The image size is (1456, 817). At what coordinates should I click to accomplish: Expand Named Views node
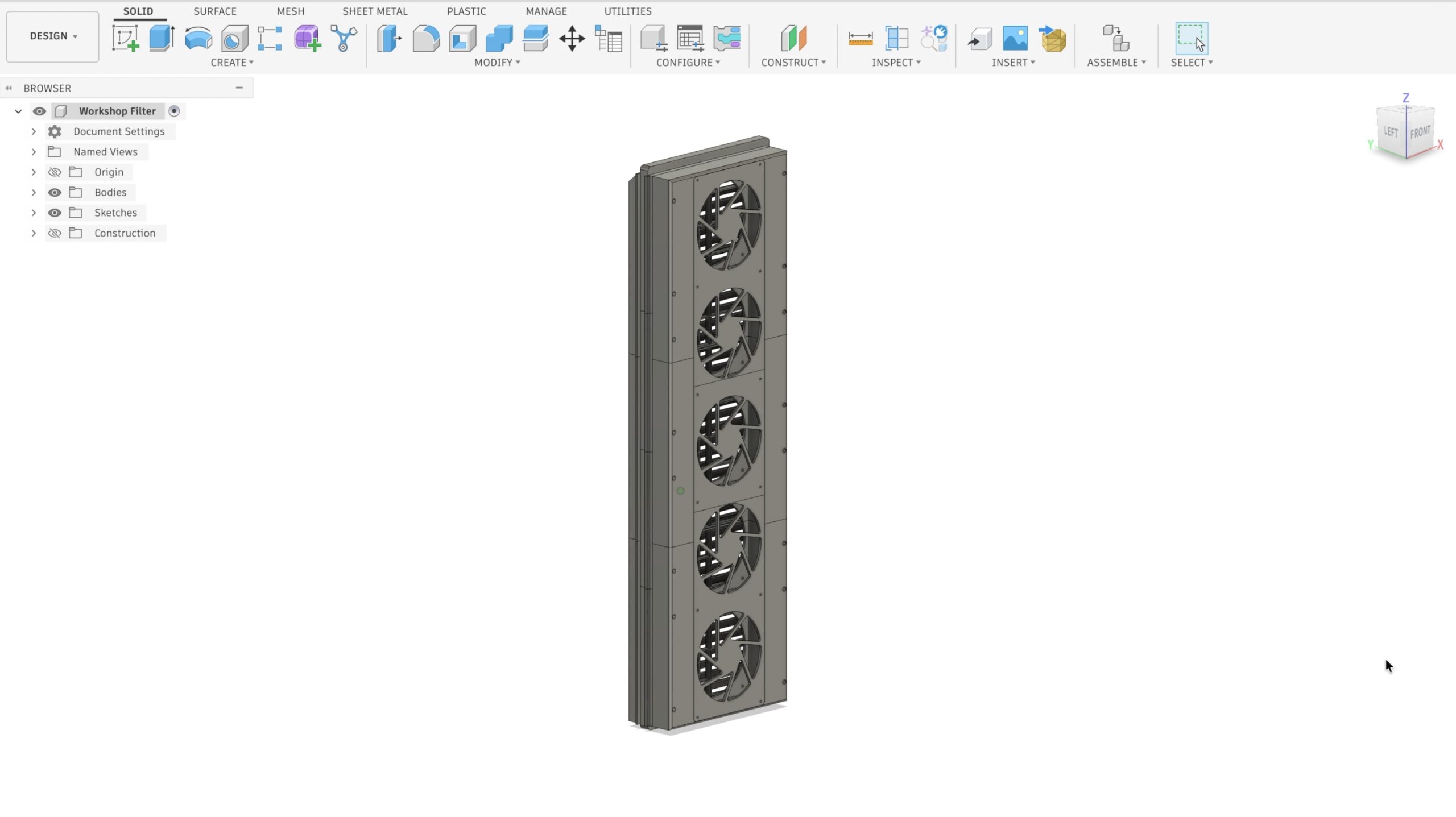click(x=34, y=152)
